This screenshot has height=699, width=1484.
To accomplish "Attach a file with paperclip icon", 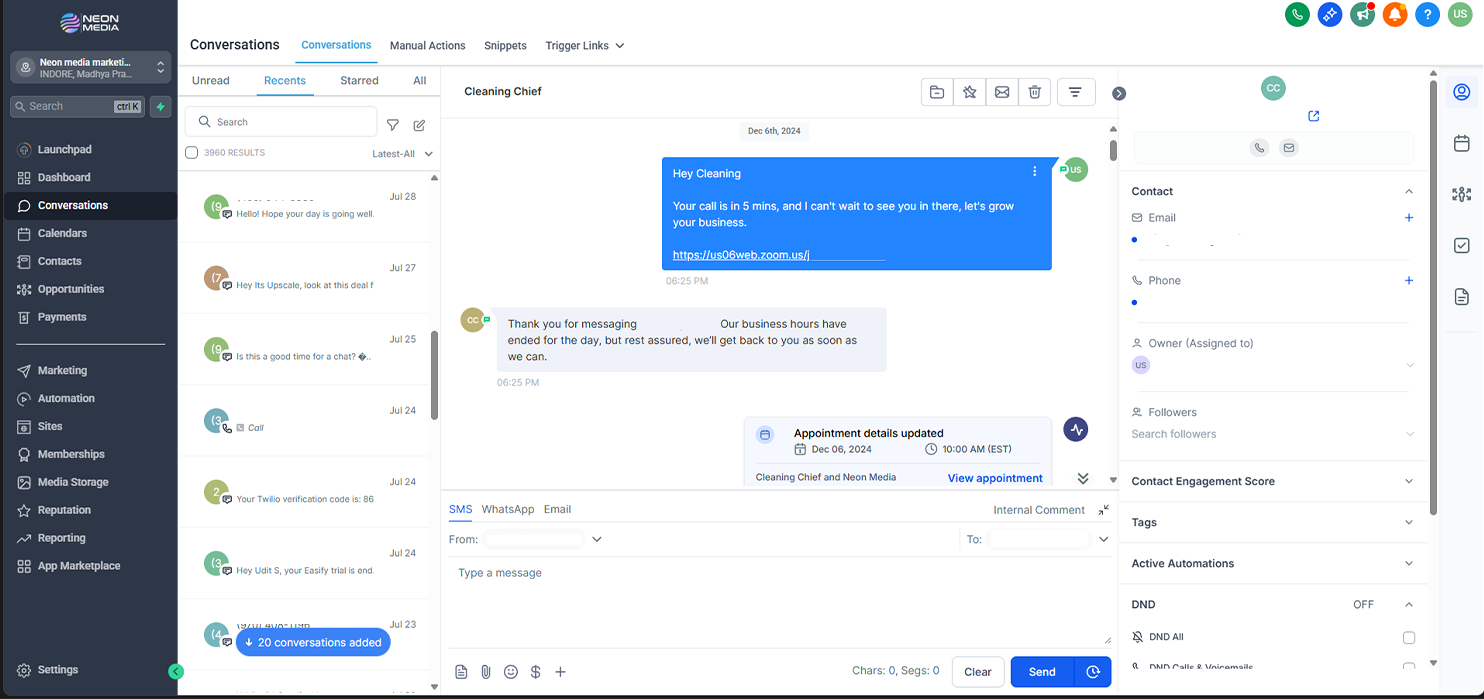I will [x=486, y=672].
